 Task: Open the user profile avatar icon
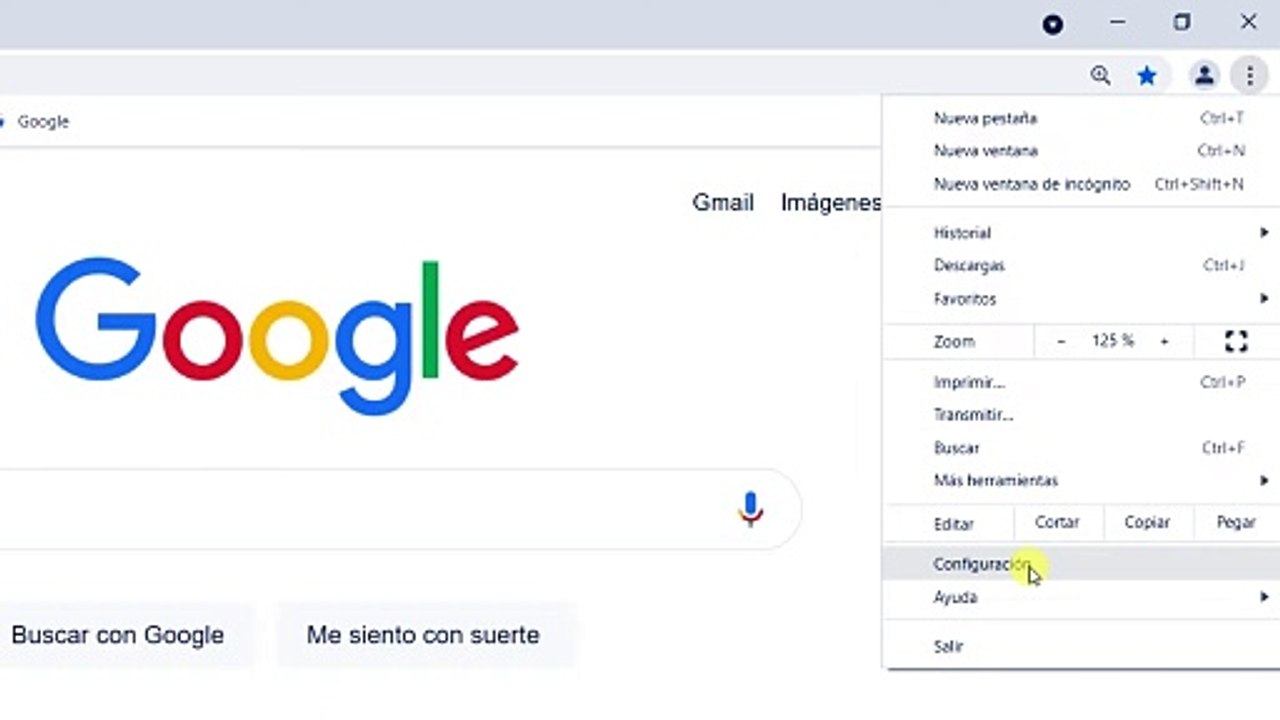coord(1204,75)
